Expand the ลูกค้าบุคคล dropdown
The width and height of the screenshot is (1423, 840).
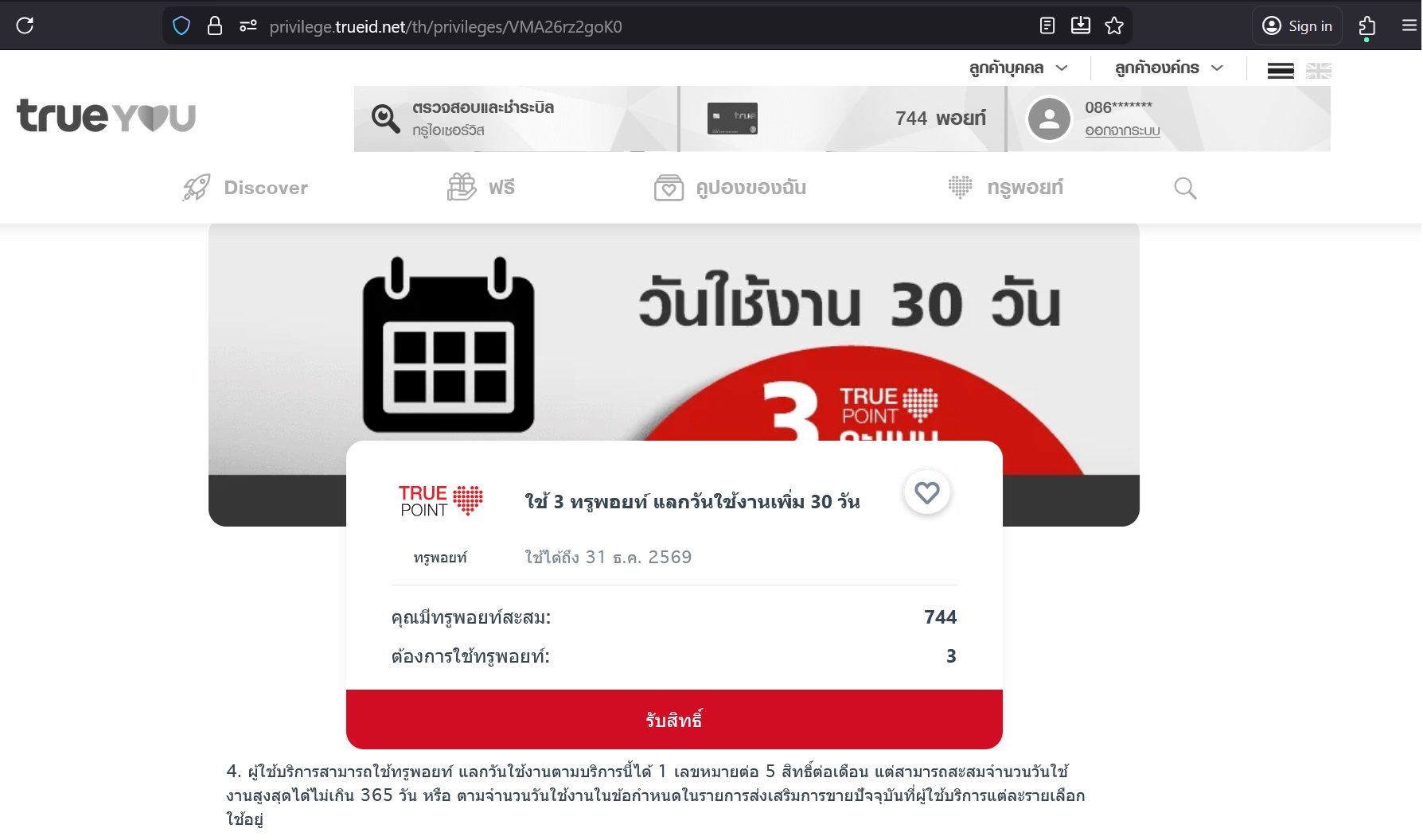tap(1018, 68)
